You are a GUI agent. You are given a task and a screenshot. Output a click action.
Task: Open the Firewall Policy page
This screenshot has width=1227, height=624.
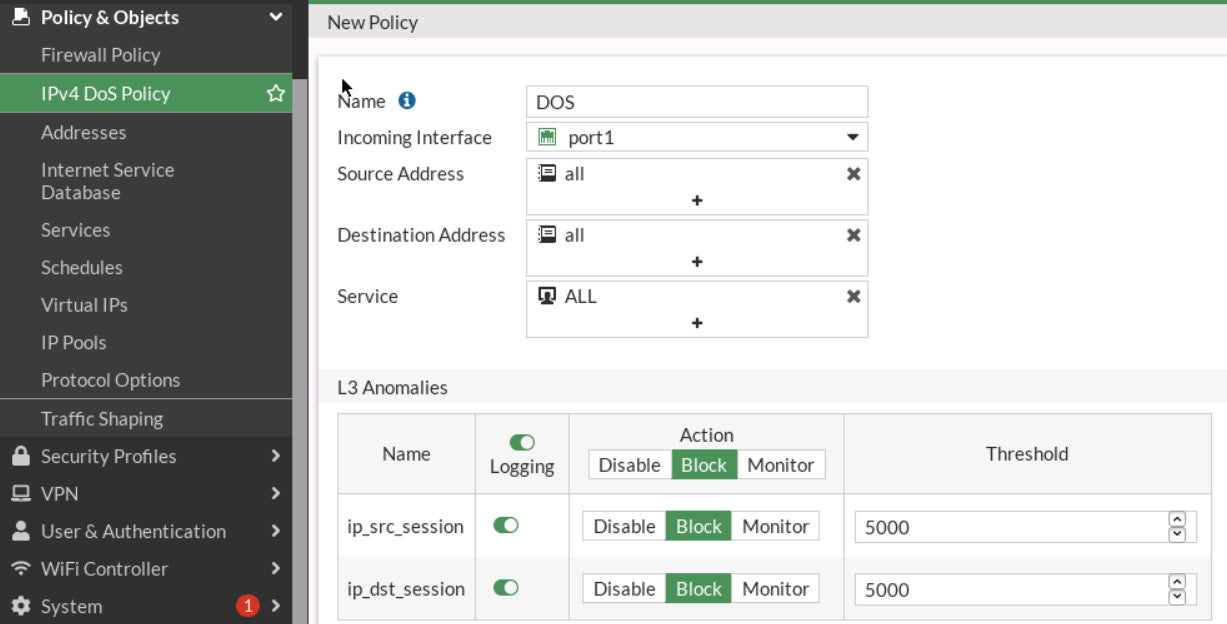coord(100,56)
